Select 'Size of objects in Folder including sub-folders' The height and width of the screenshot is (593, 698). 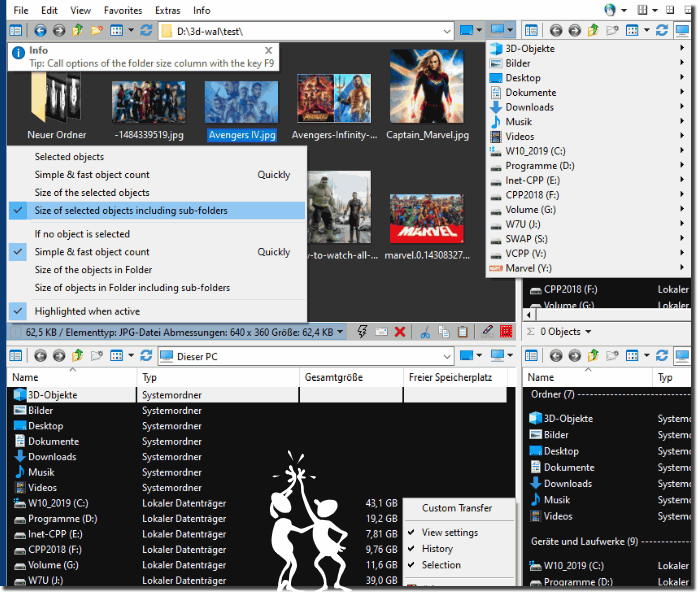tap(157, 288)
